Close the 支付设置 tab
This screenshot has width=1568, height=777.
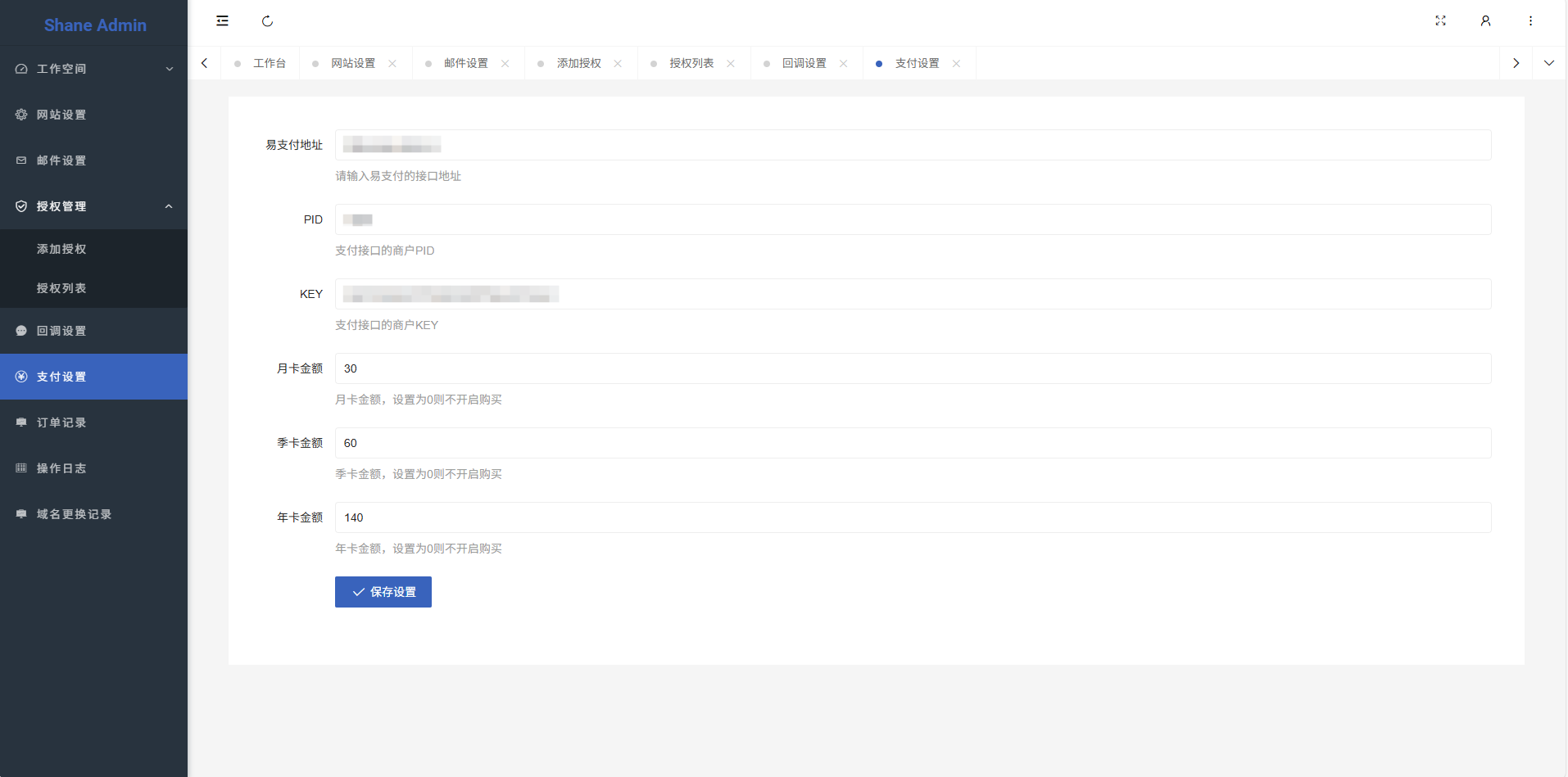pos(956,64)
